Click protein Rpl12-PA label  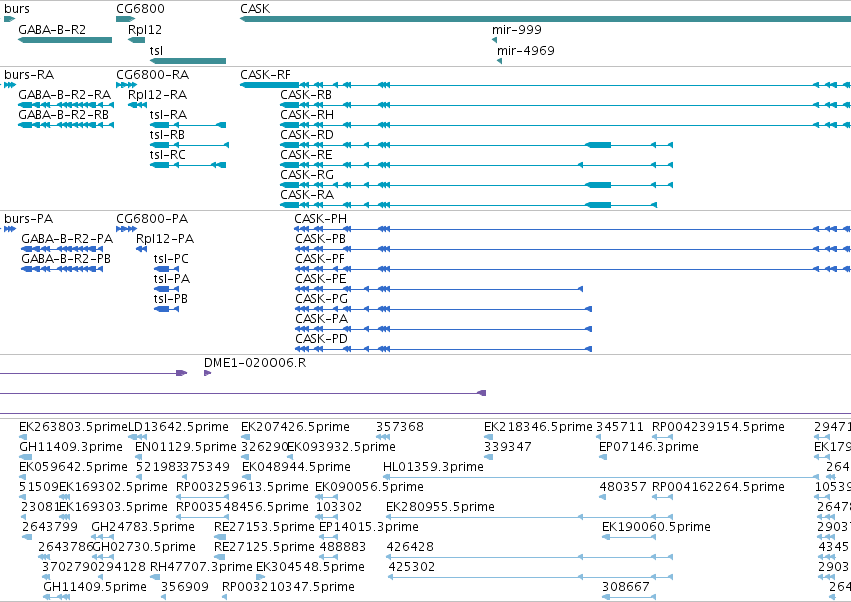tap(164, 239)
